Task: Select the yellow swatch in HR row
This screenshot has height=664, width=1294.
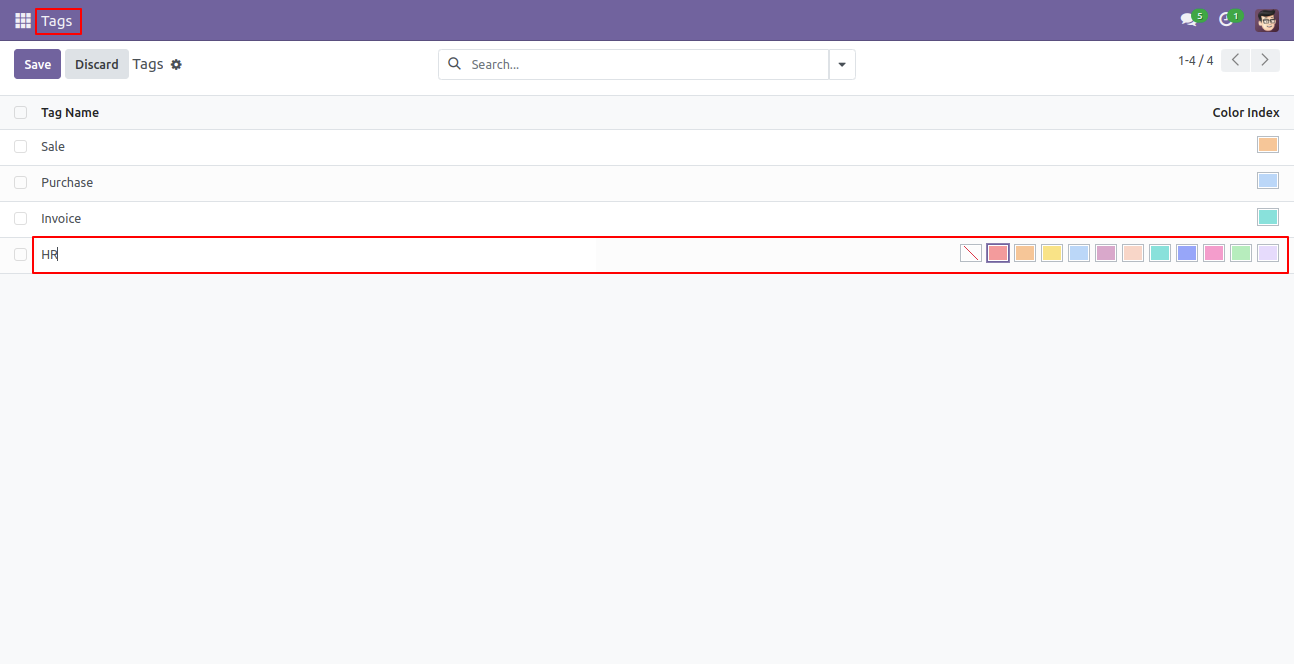Action: point(1052,253)
